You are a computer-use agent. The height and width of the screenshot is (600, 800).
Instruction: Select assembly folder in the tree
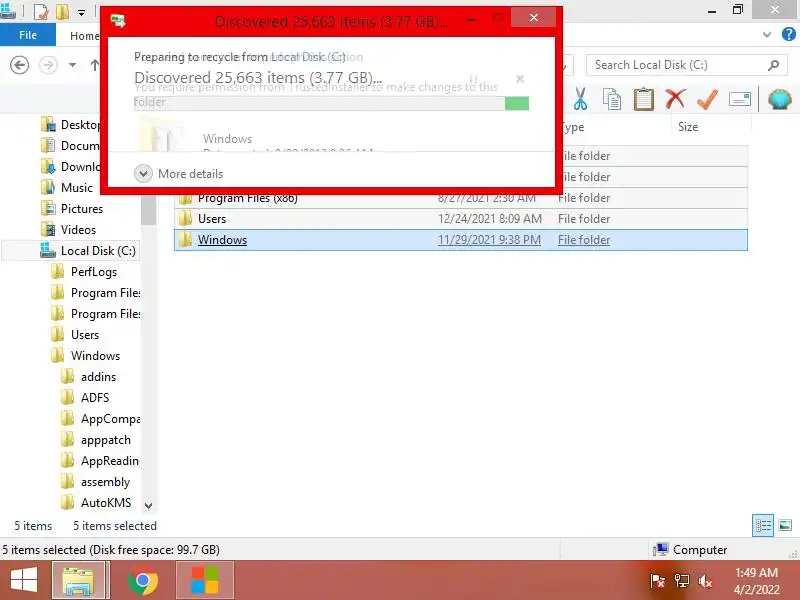point(95,482)
